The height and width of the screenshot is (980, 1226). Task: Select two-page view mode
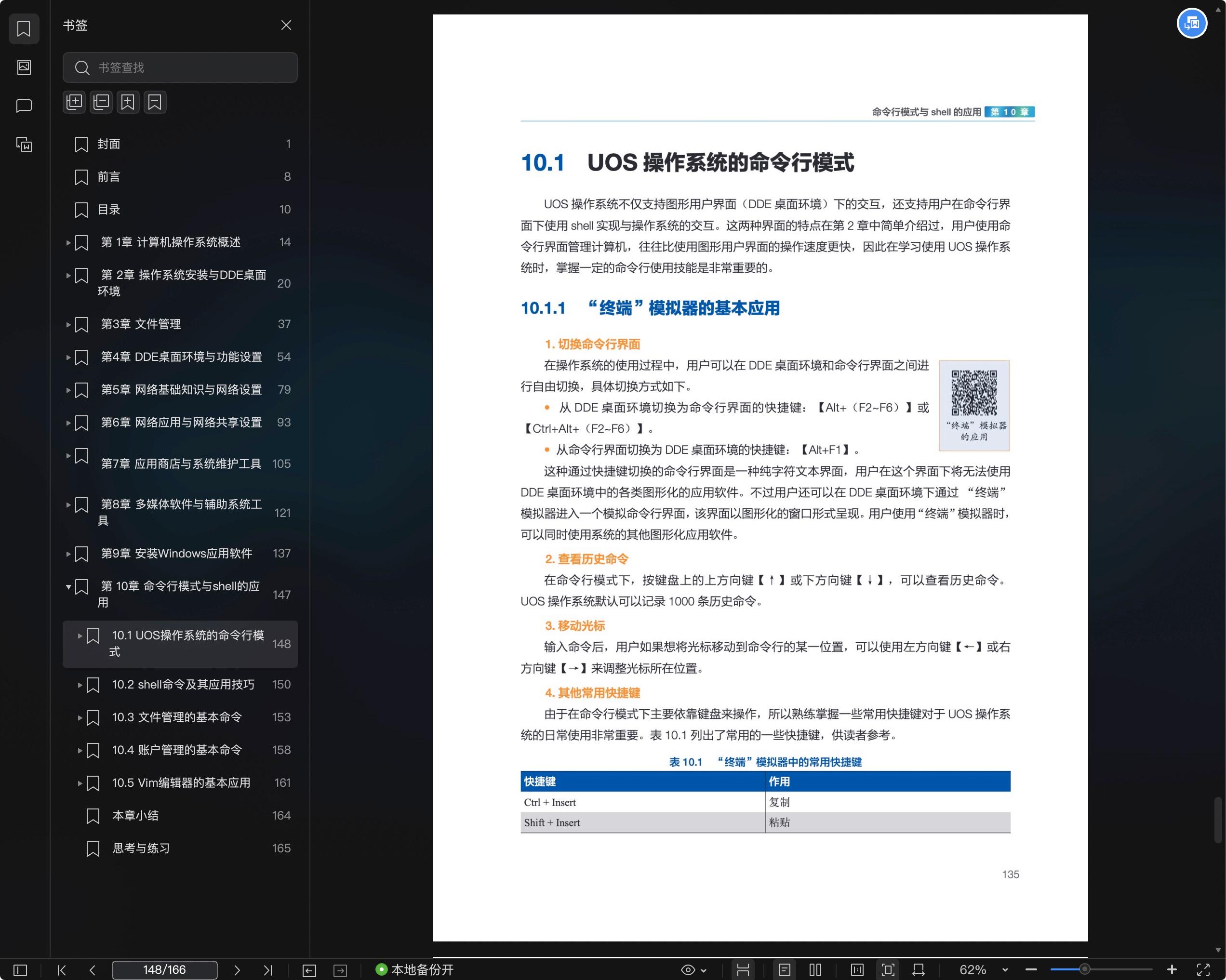click(x=815, y=970)
